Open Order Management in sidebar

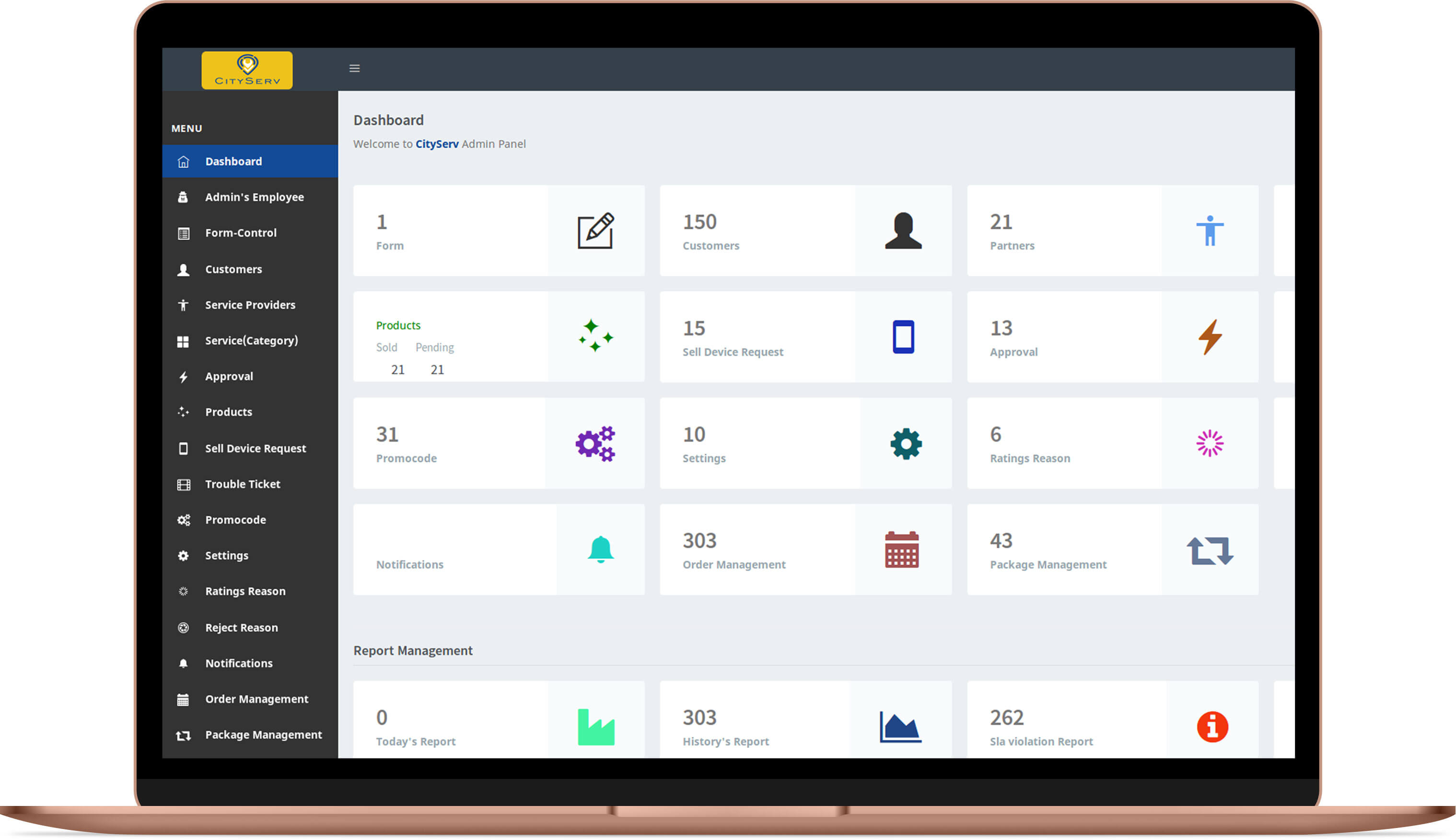250,700
